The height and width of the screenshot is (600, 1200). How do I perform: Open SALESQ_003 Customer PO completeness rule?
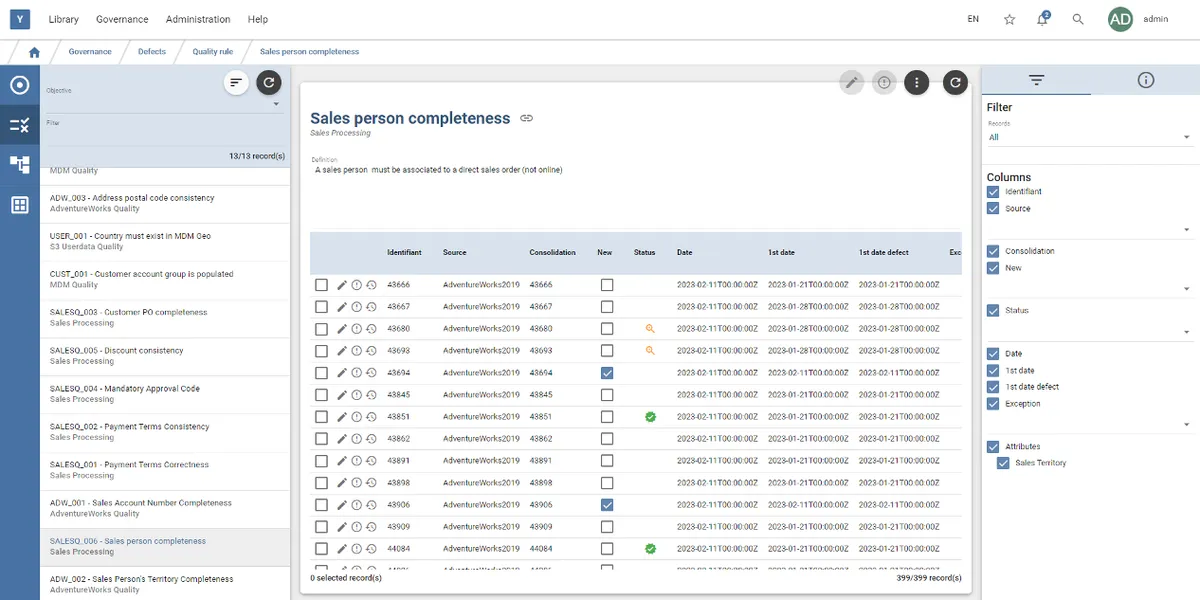pos(165,318)
